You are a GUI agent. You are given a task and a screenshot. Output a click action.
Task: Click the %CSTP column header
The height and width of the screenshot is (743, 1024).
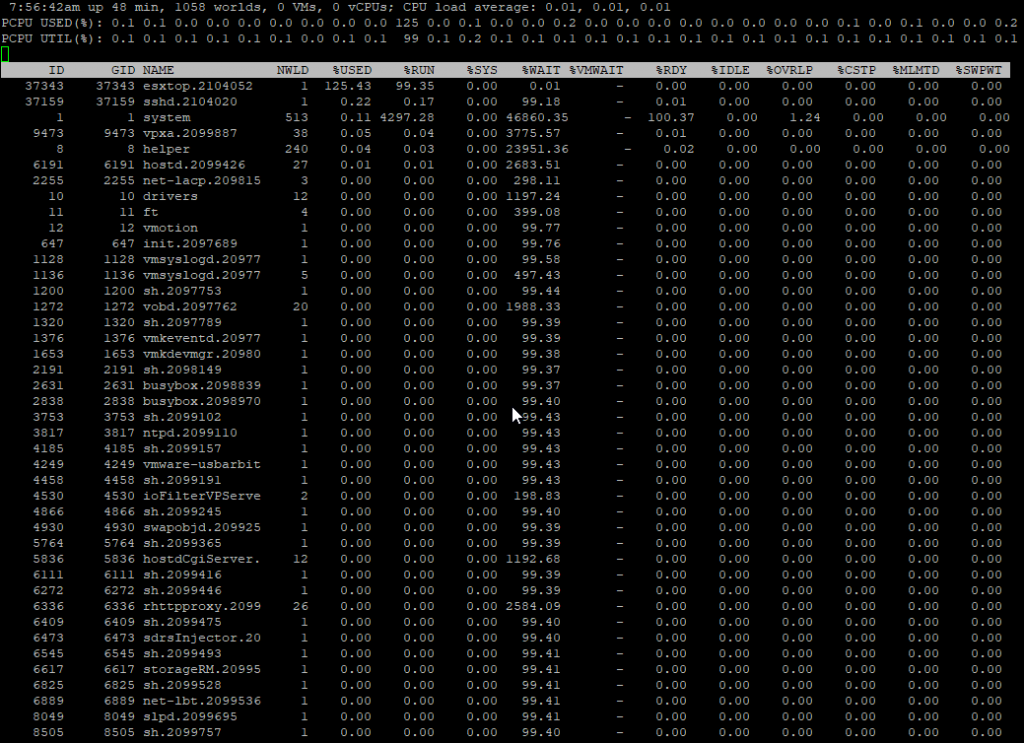point(857,70)
